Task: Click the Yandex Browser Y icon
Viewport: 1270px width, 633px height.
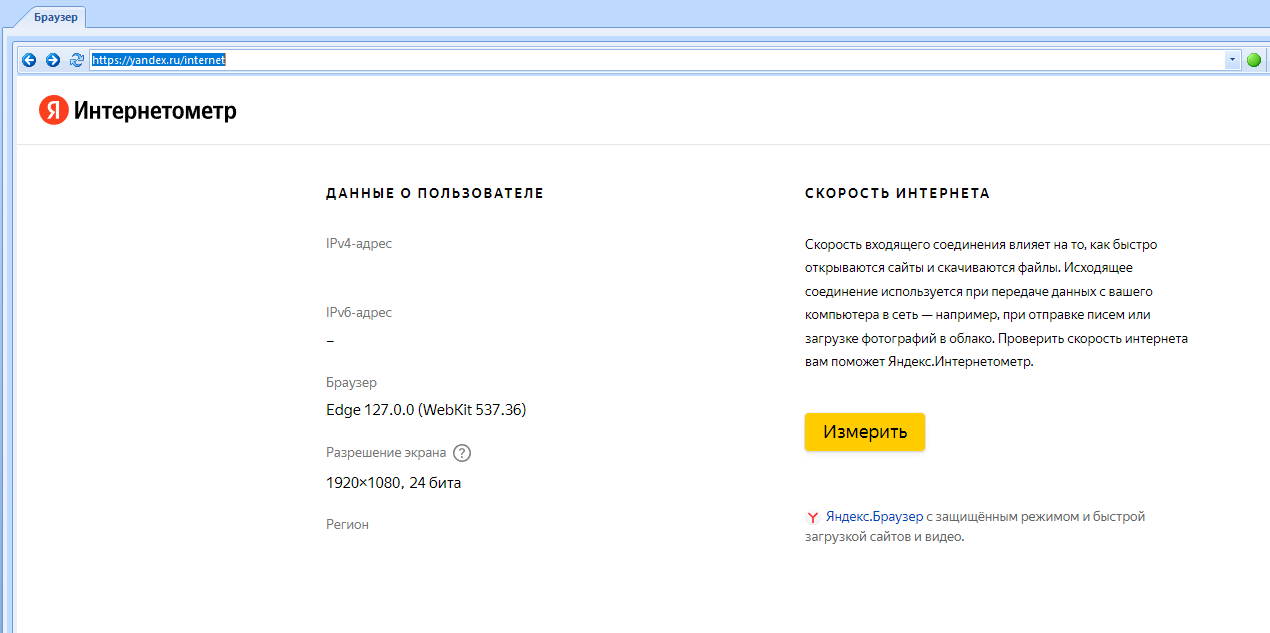Action: [813, 518]
